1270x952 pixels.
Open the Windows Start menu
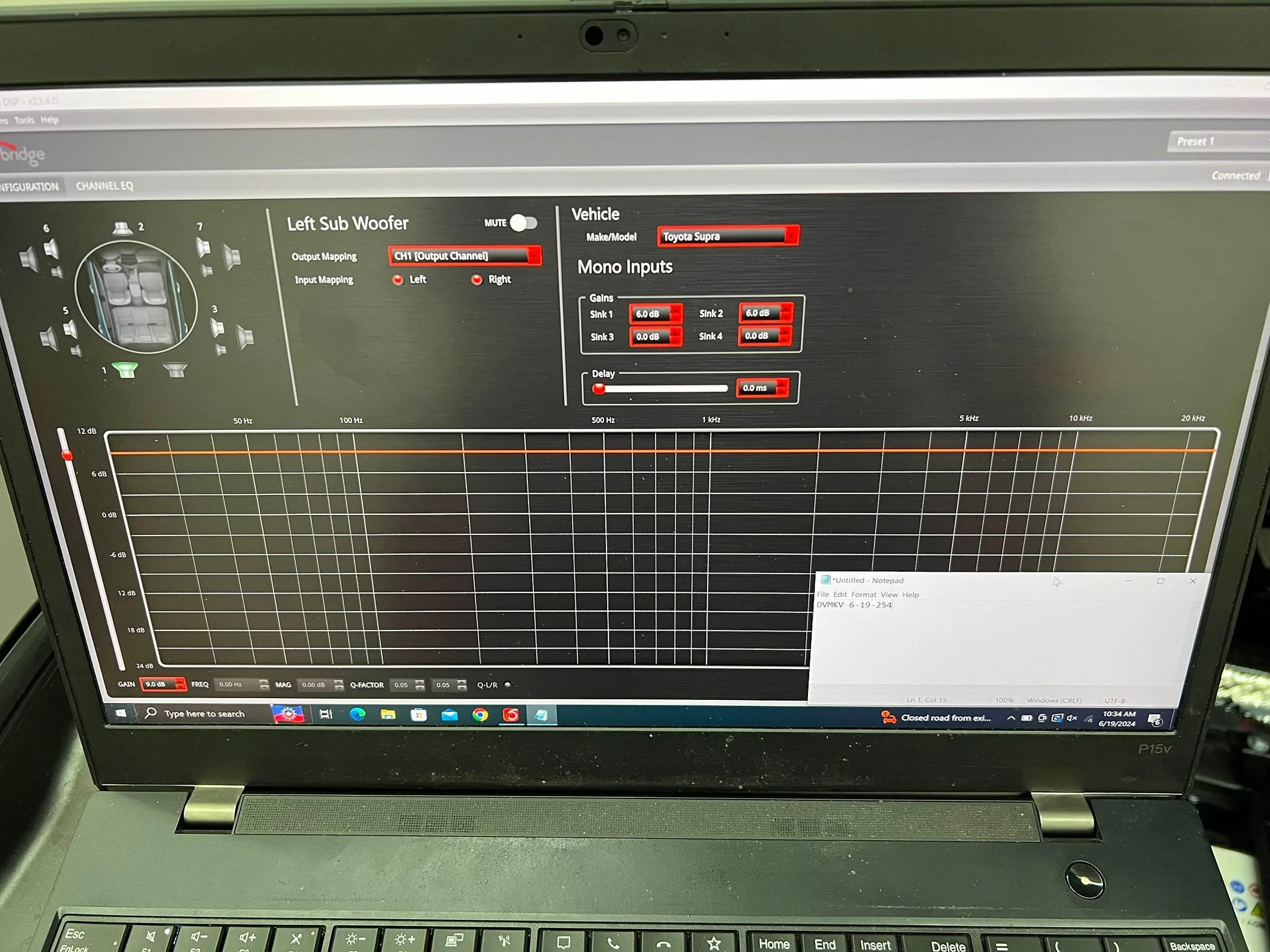(120, 713)
